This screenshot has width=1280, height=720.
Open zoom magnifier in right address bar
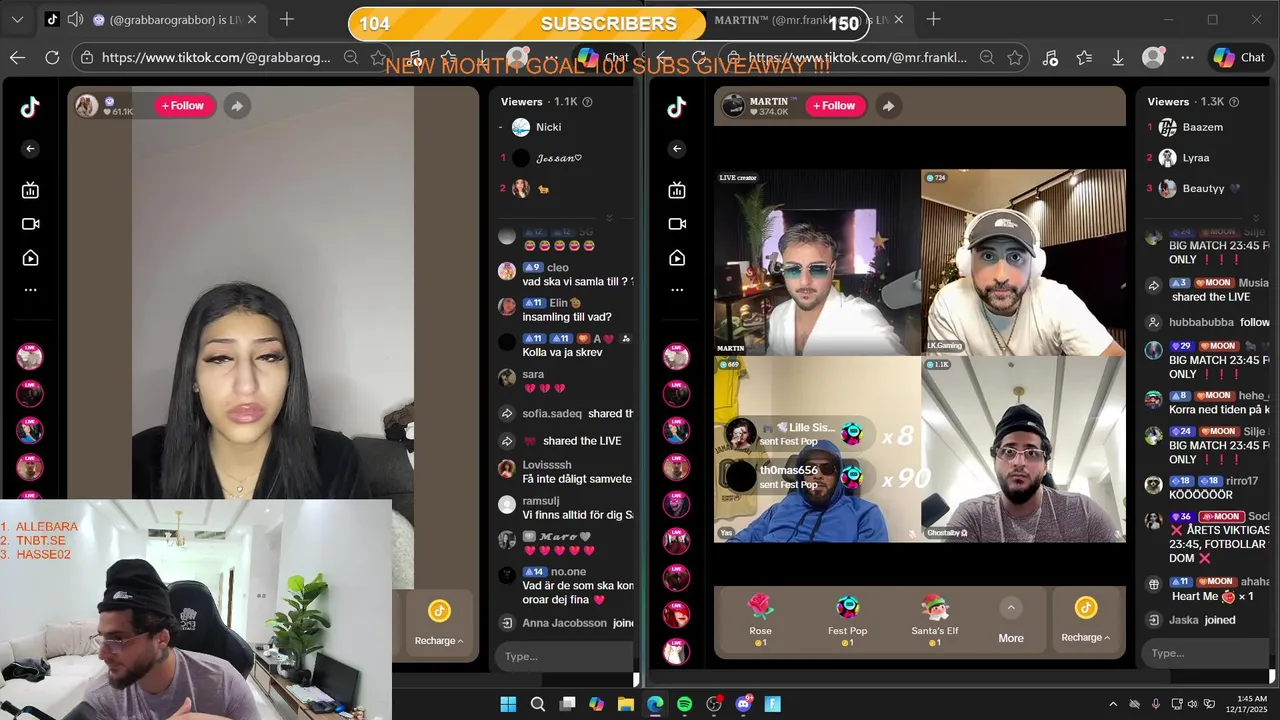click(x=987, y=58)
